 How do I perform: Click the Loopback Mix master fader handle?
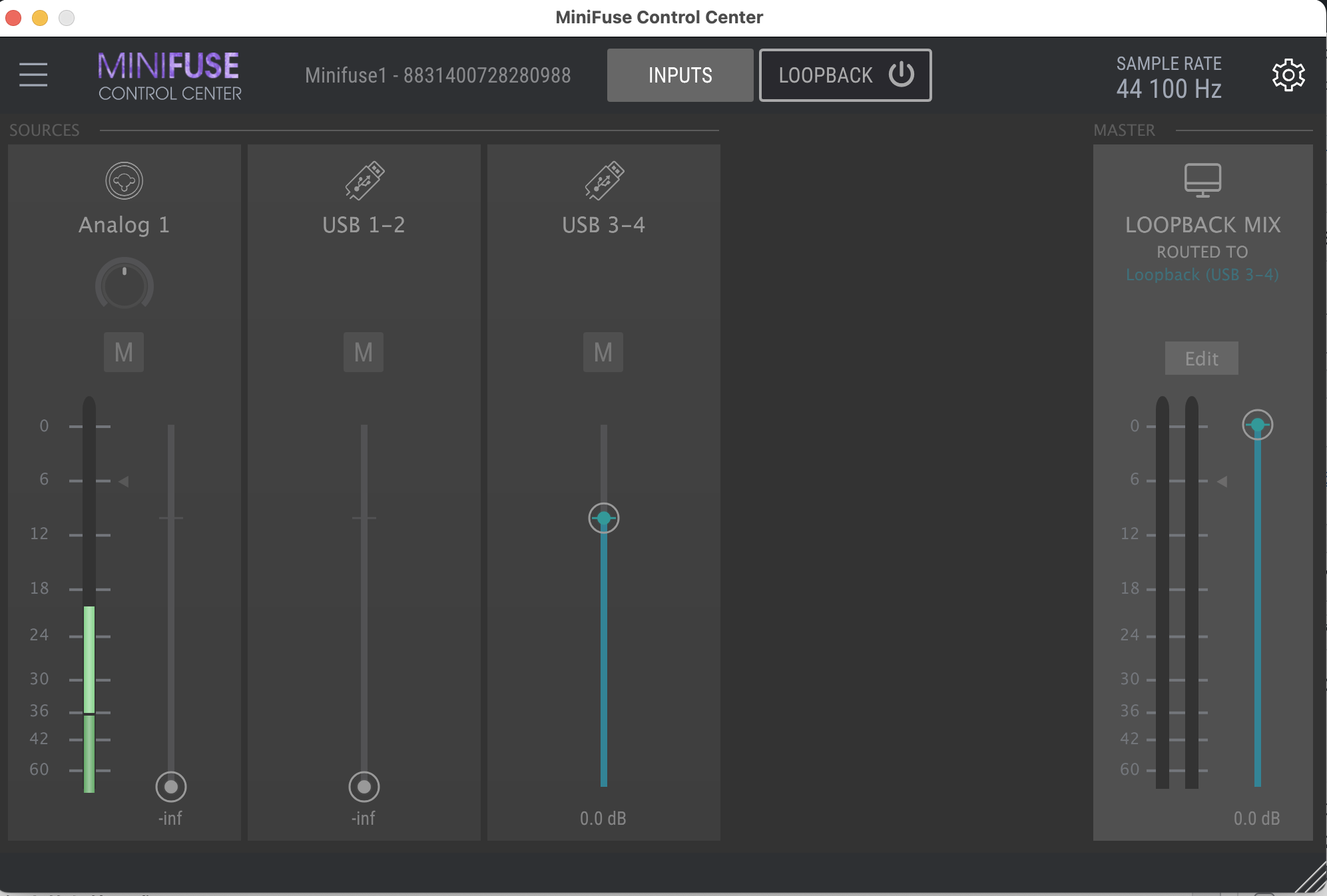point(1258,425)
